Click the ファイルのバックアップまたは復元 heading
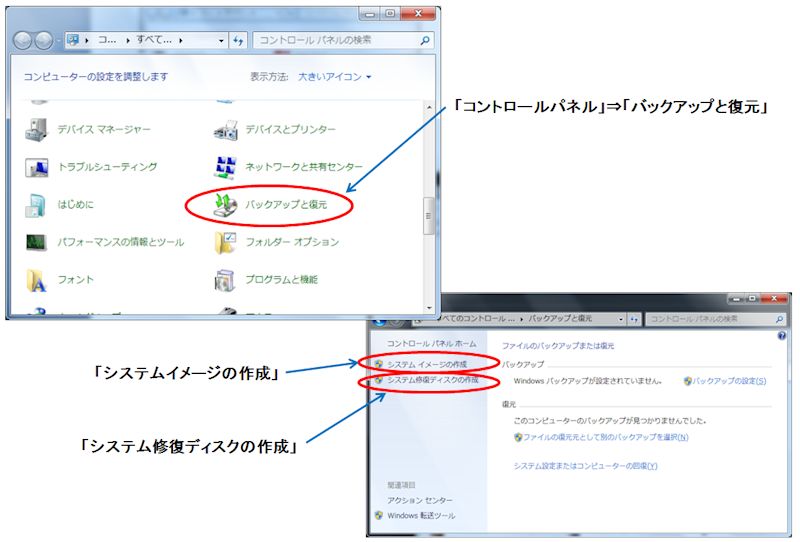 coord(558,346)
